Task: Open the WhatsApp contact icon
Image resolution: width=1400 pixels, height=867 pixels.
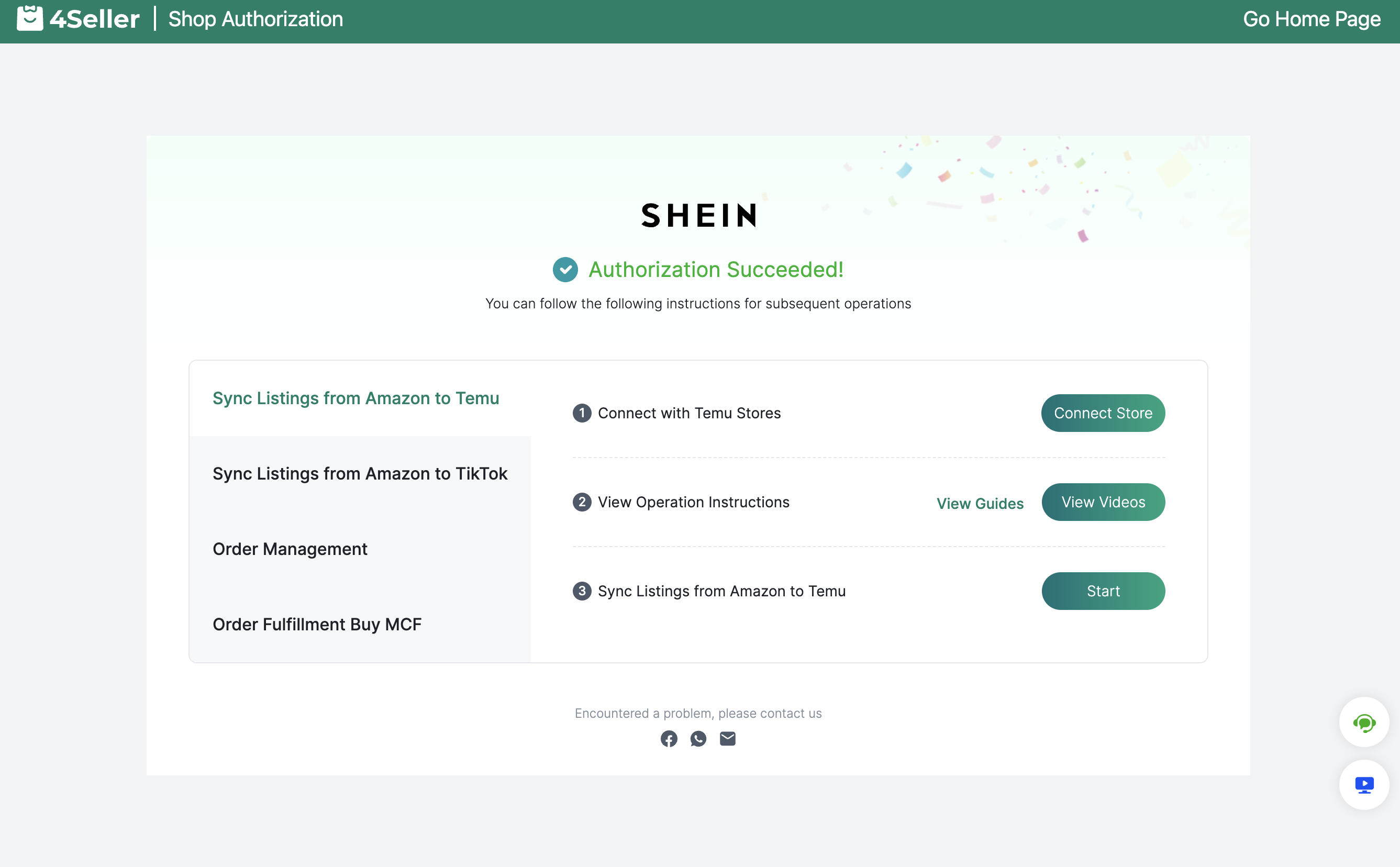Action: [x=698, y=739]
